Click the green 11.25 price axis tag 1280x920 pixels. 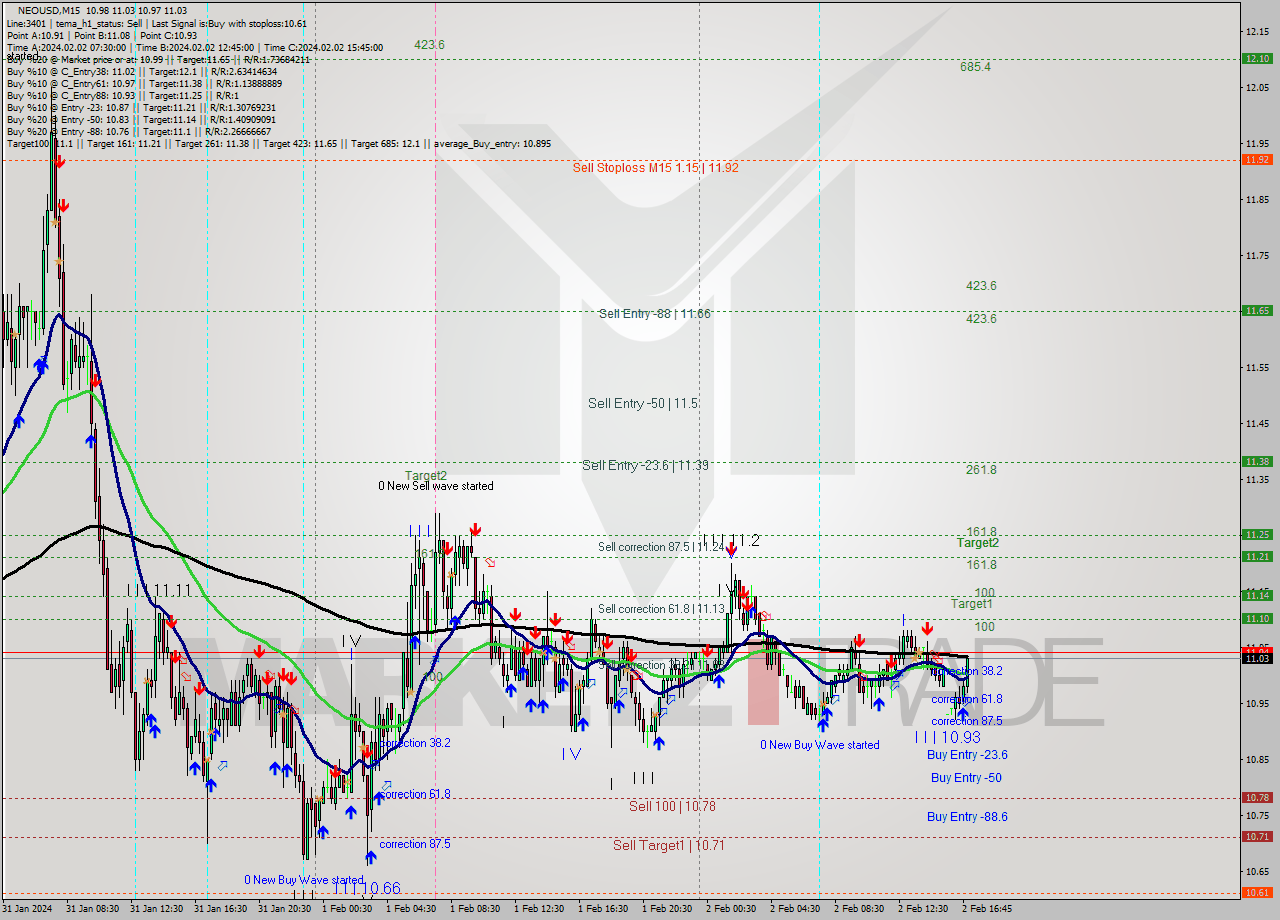click(x=1257, y=534)
